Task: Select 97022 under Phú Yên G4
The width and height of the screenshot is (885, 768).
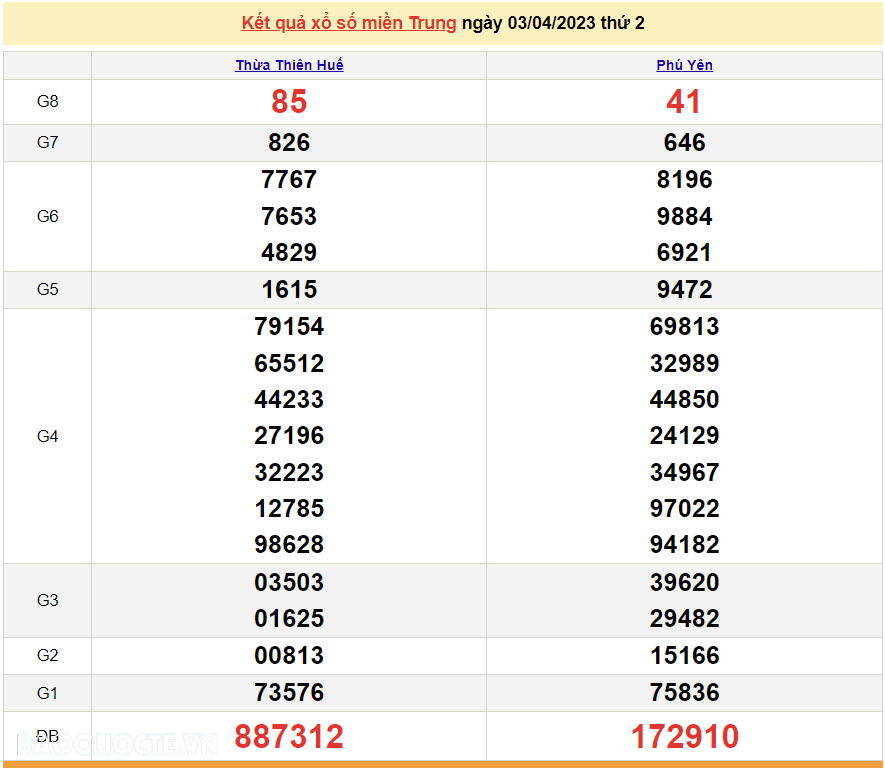Action: coord(684,508)
